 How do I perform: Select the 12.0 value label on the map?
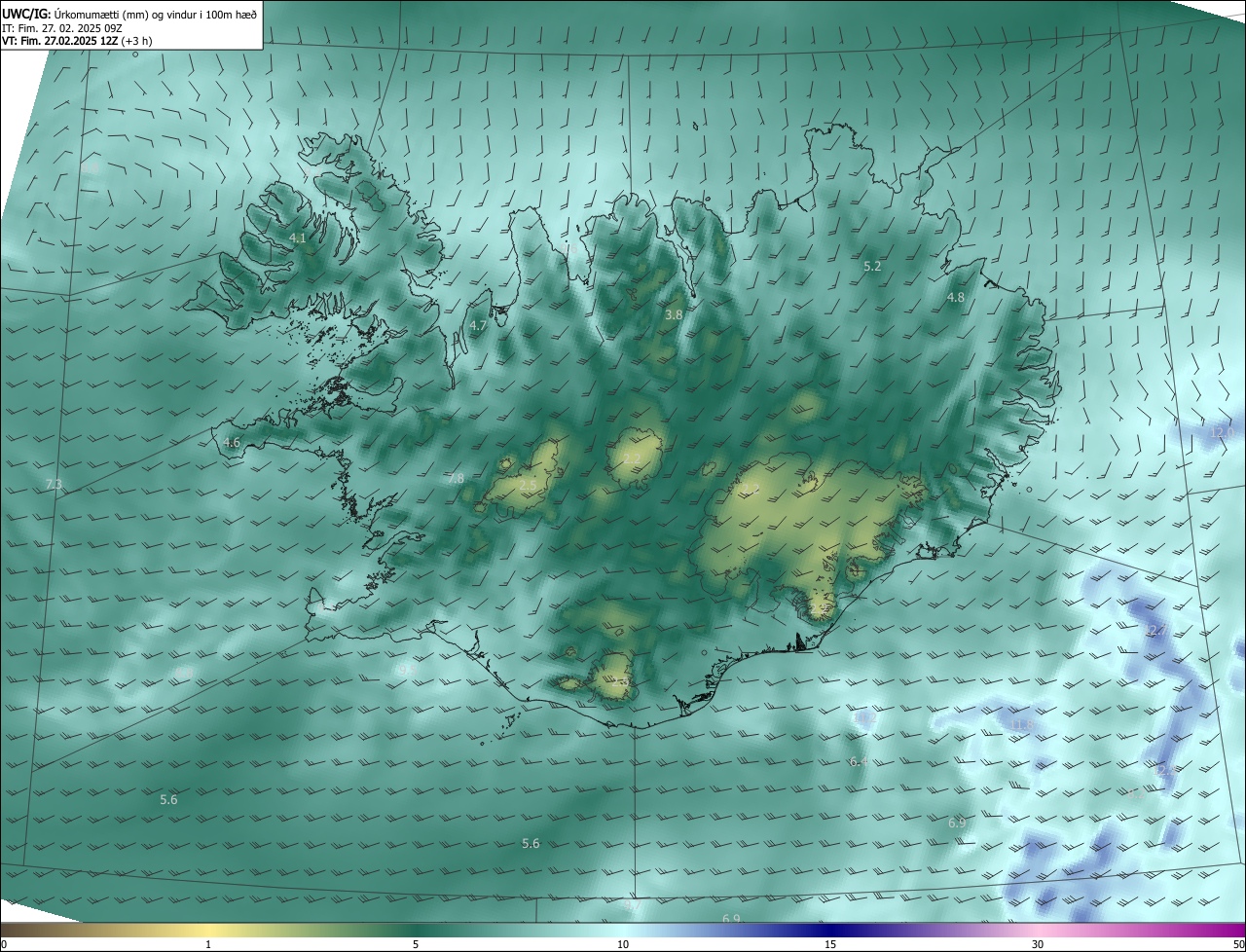(x=1223, y=431)
